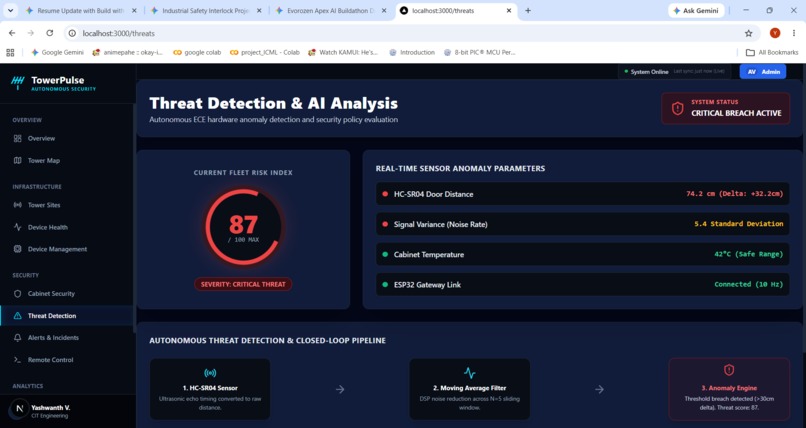Open the Introduction bookmark
Image resolution: width=806 pixels, height=428 pixels.
(x=412, y=52)
